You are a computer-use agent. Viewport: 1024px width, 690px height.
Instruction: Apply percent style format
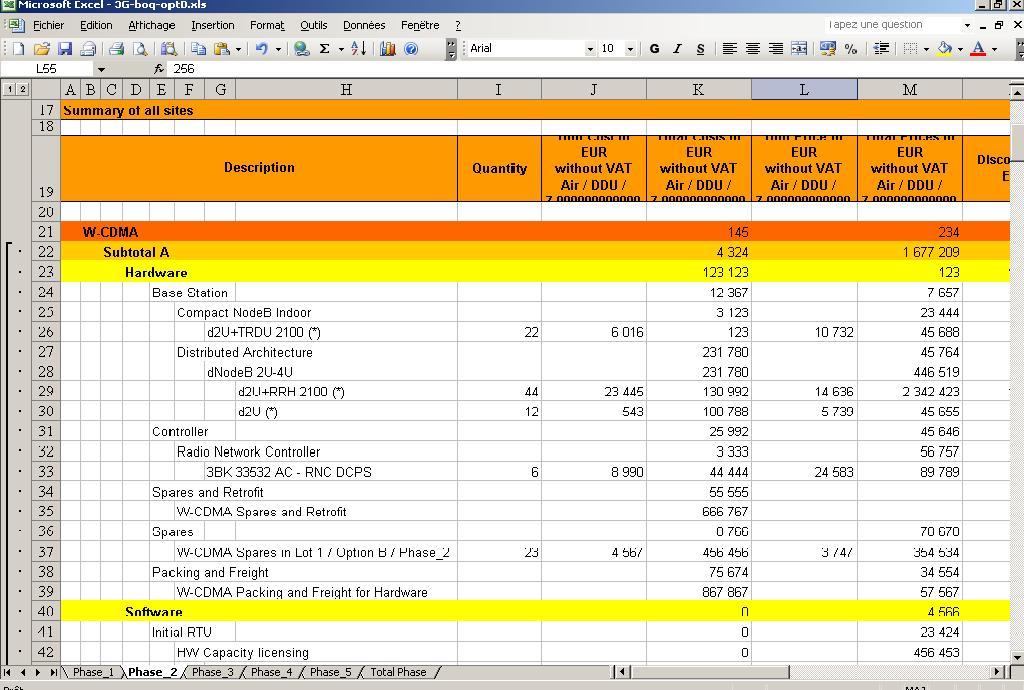[851, 48]
